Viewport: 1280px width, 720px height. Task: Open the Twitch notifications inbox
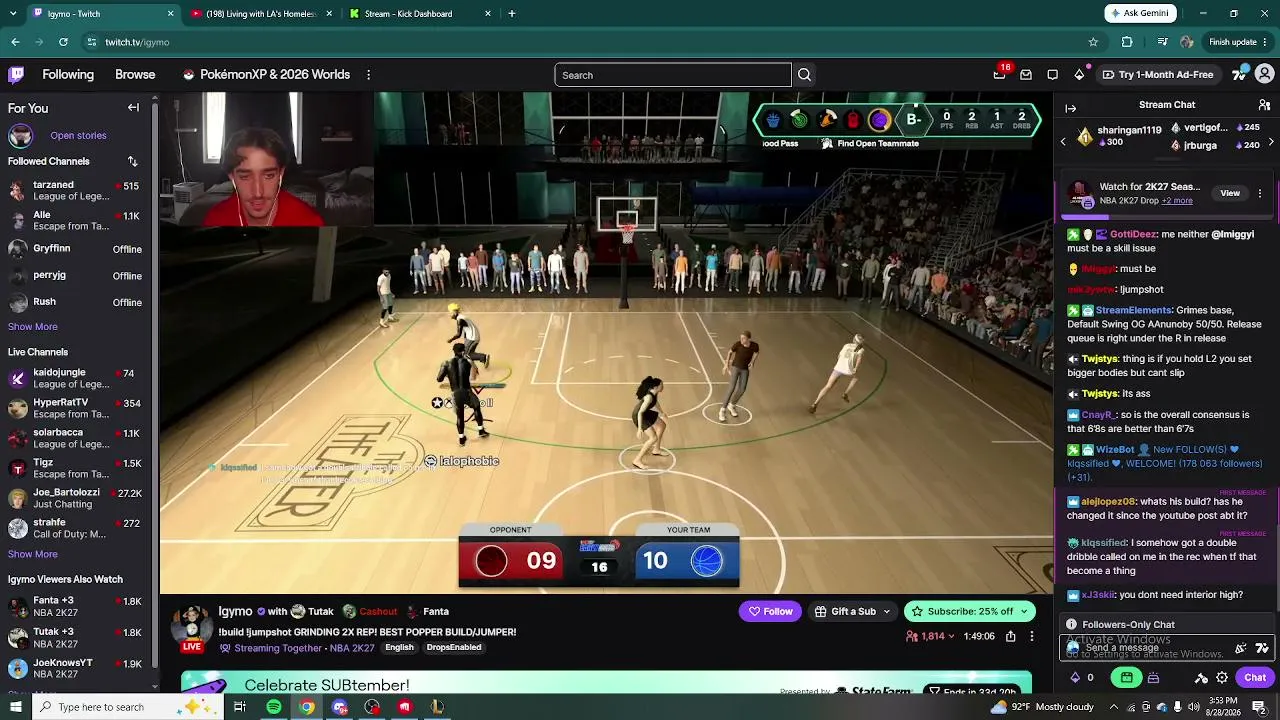(1026, 75)
